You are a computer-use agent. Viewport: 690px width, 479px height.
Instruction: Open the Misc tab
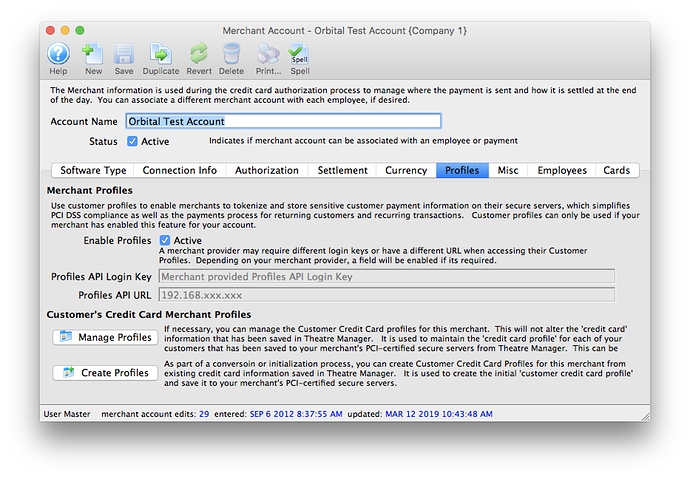(x=508, y=170)
